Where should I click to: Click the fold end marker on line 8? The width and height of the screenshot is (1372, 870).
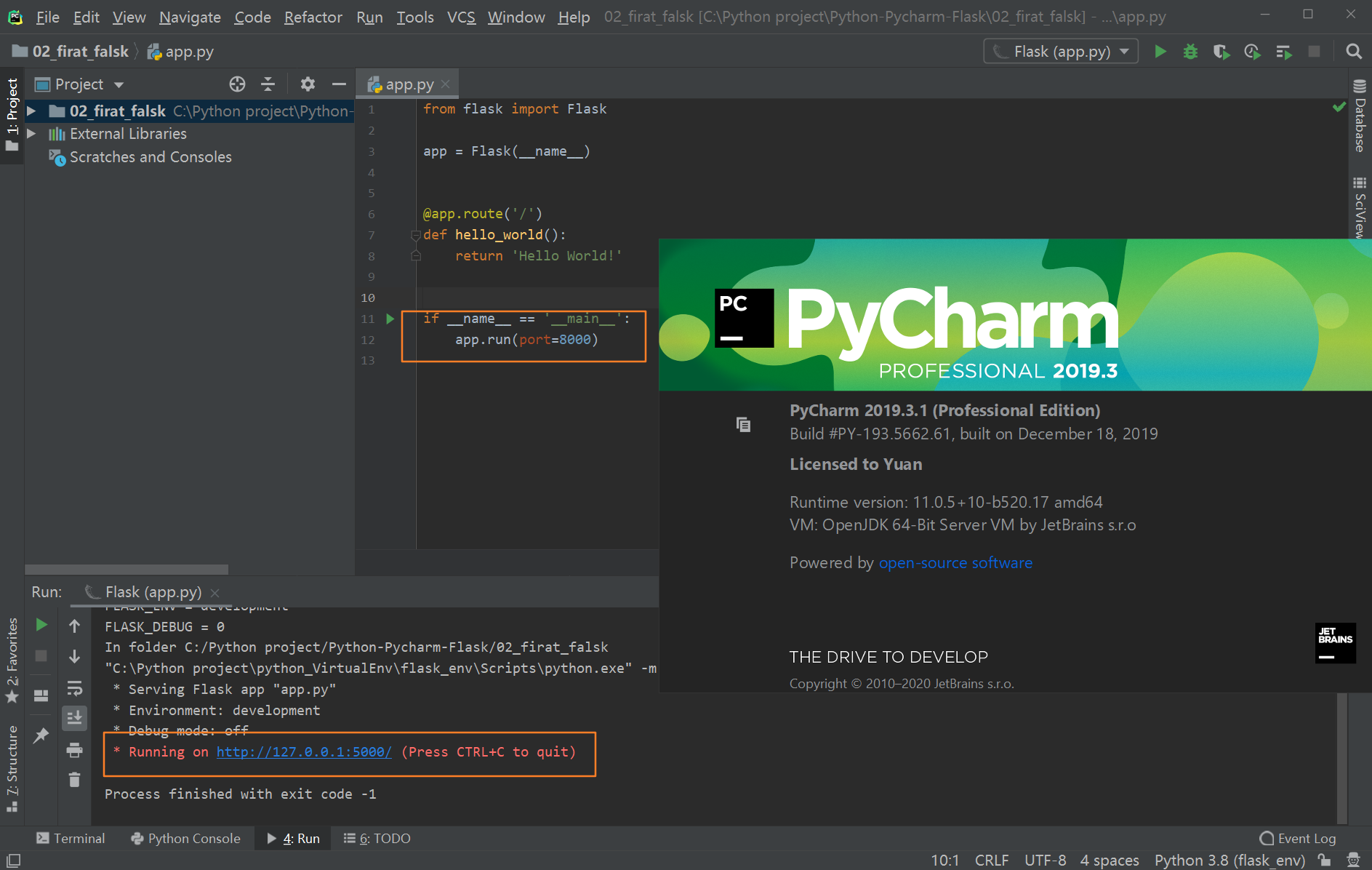click(416, 256)
